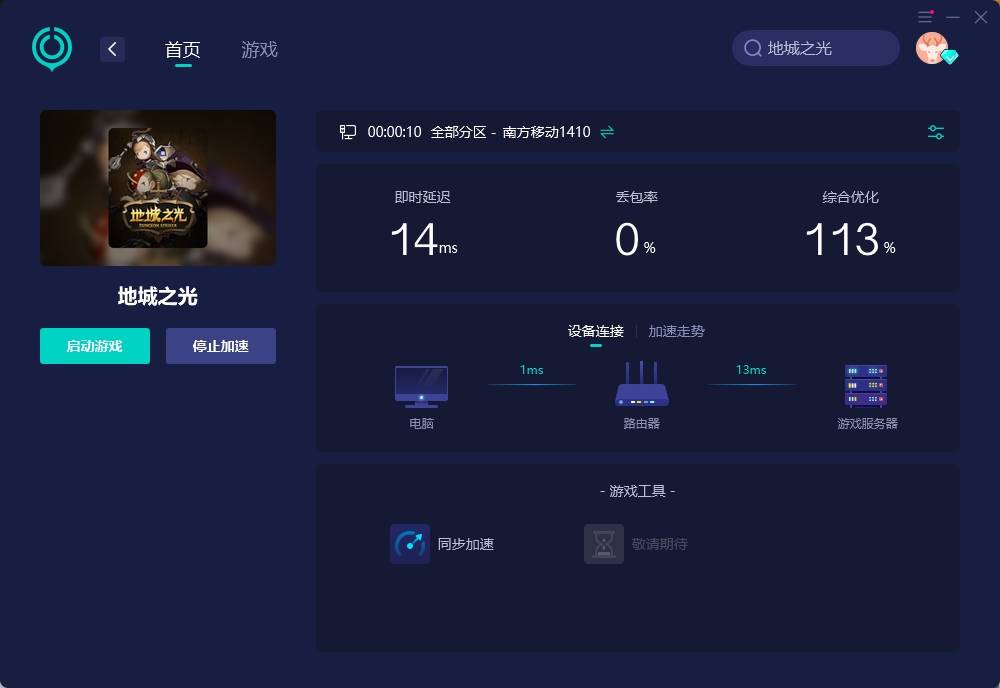Select the 设备连接 tab
Screen dimensions: 1000x688
[x=596, y=332]
